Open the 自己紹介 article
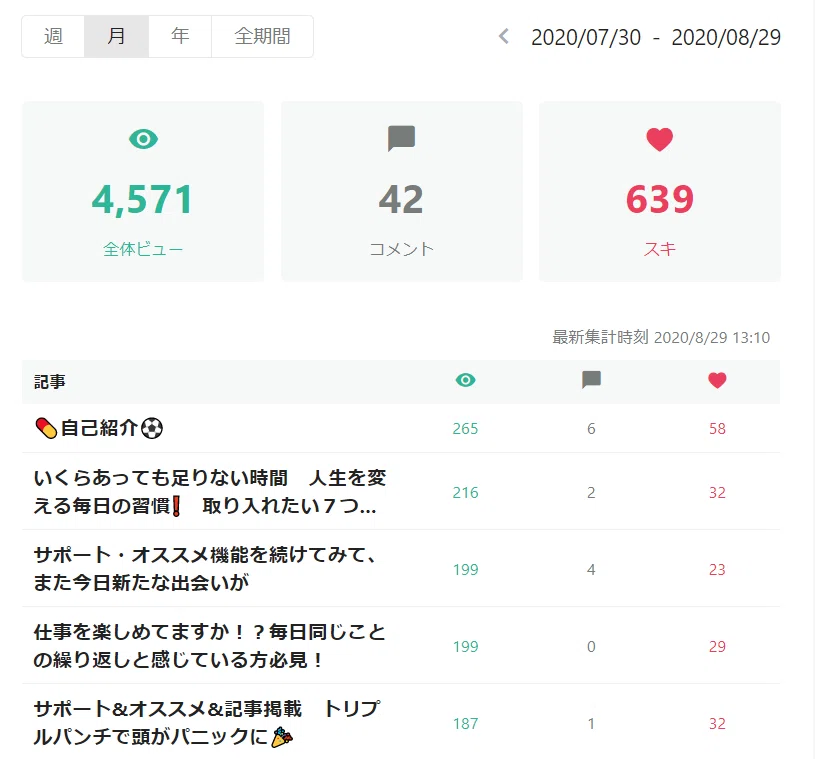The height and width of the screenshot is (759, 815). tap(99, 428)
